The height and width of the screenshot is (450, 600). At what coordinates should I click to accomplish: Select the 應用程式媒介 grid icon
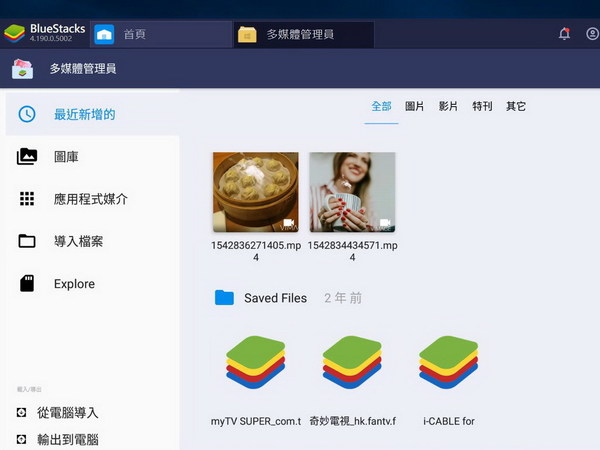(28, 199)
